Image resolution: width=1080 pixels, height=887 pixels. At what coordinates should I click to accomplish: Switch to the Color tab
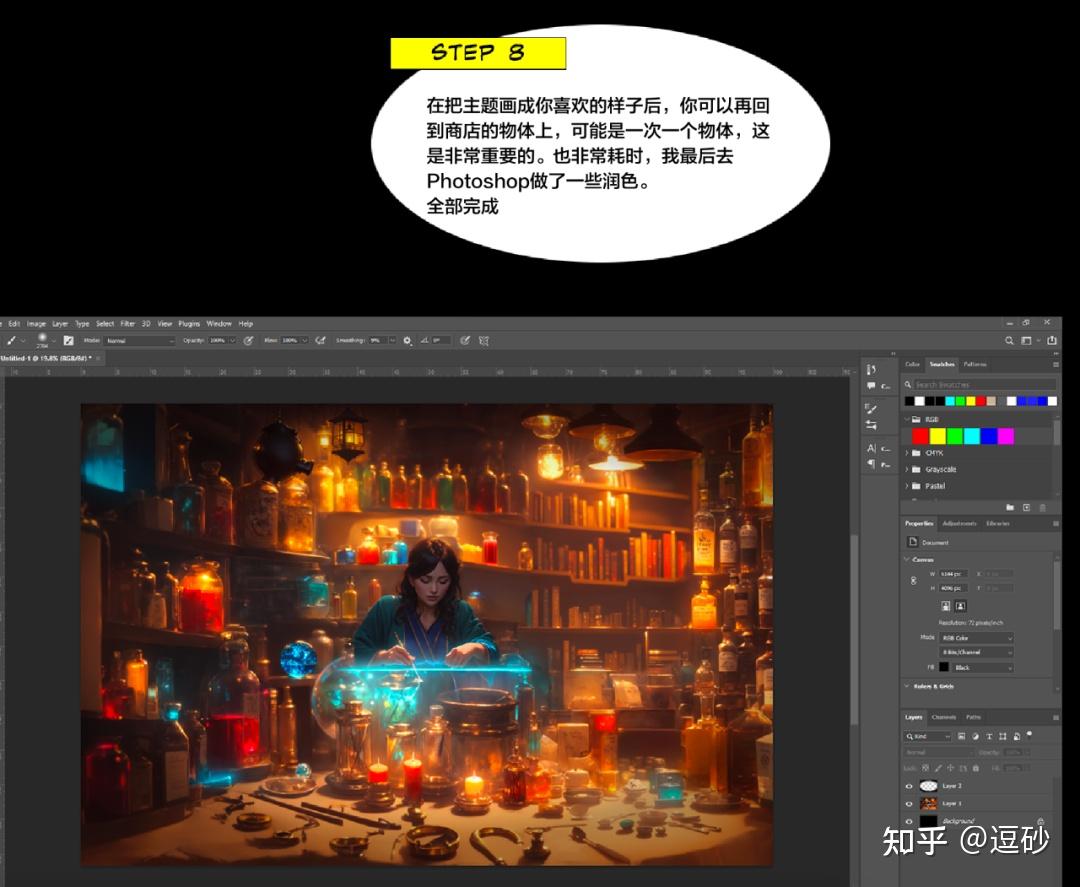(x=912, y=364)
